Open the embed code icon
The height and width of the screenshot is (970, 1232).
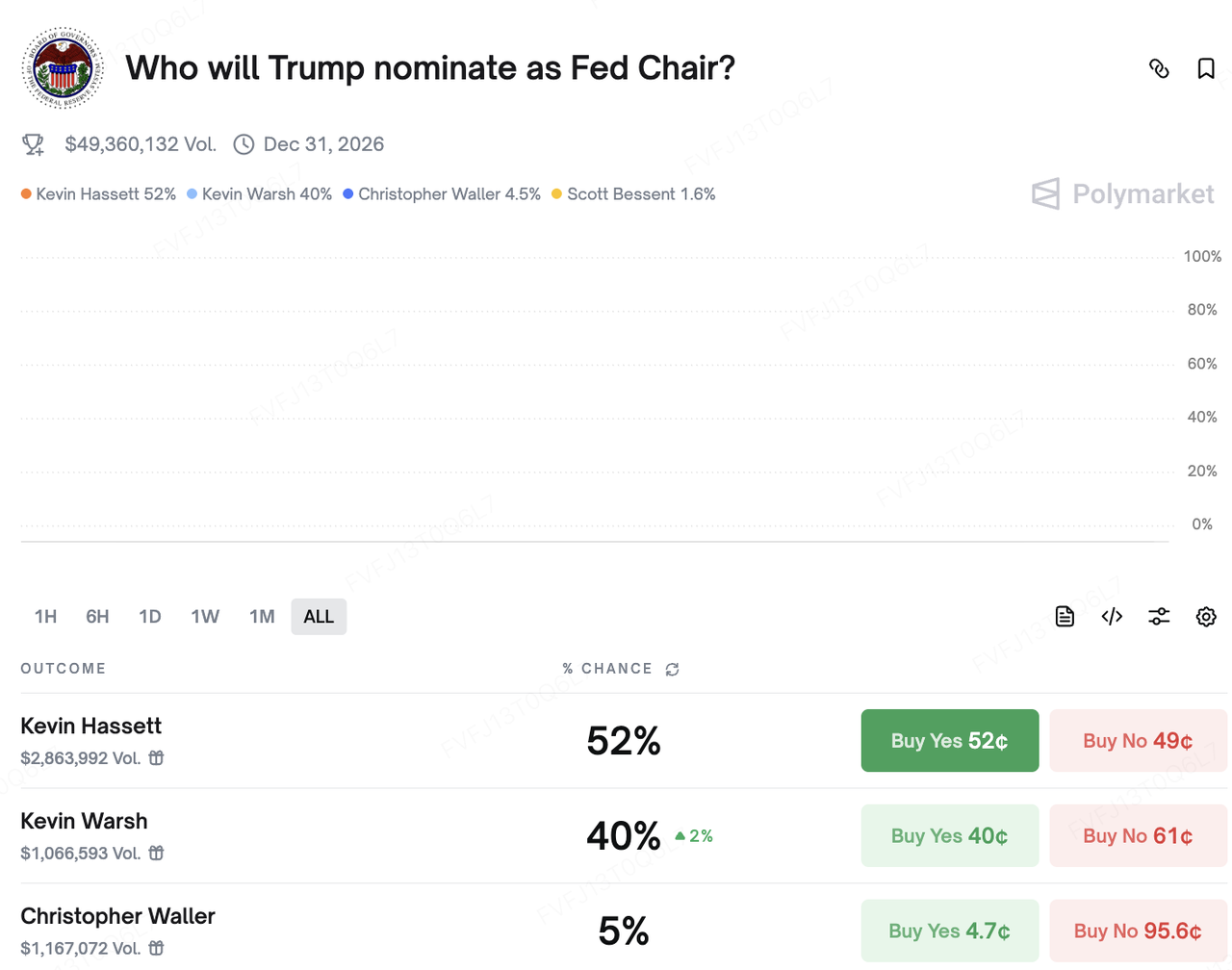click(x=1112, y=617)
